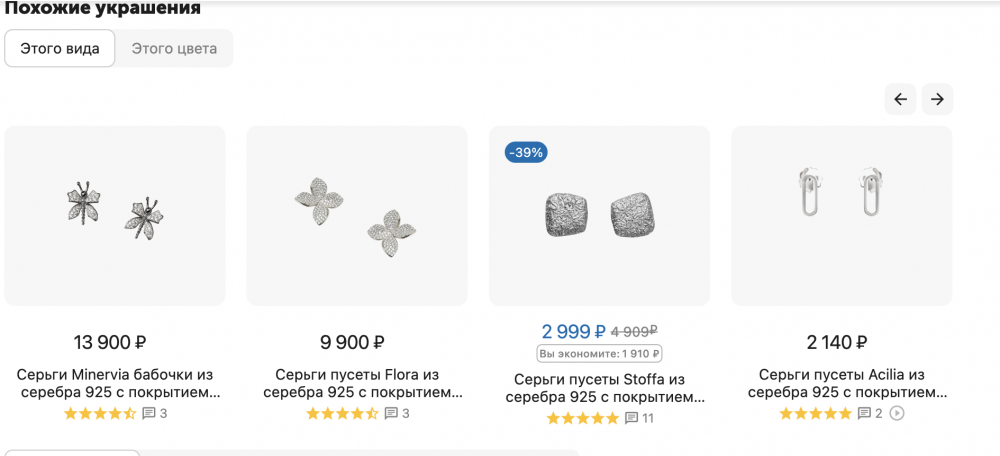Open reviews icon for Acilia earrings

click(x=864, y=413)
